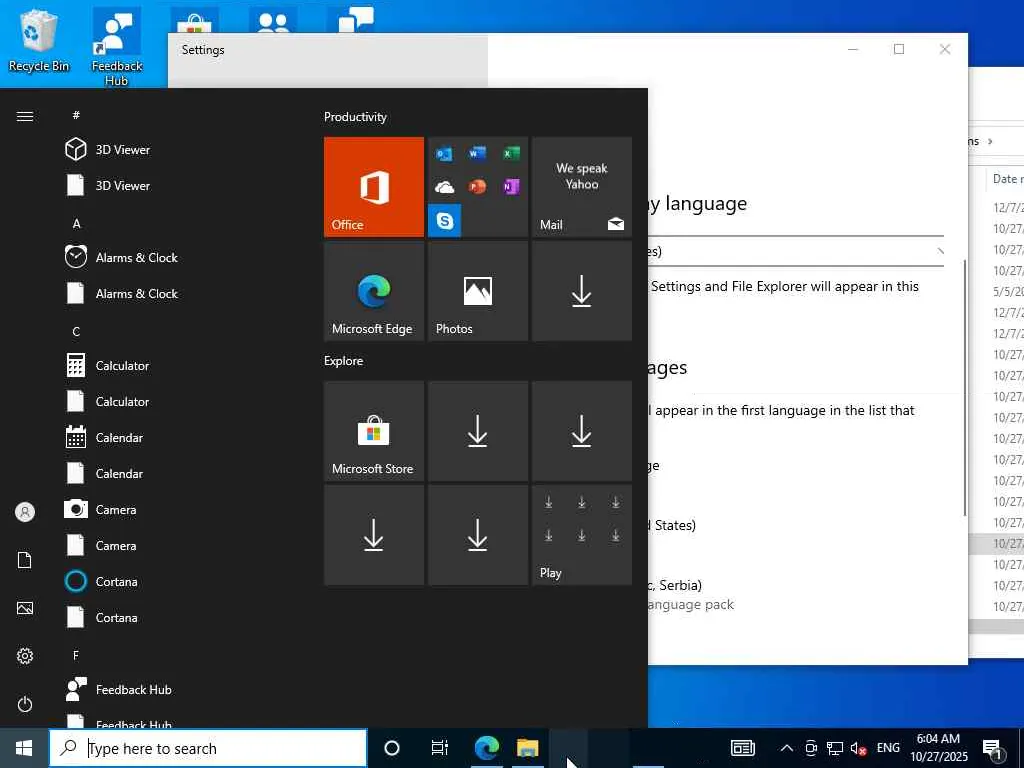
Task: Open Documents from the Start rail
Action: tap(25, 560)
